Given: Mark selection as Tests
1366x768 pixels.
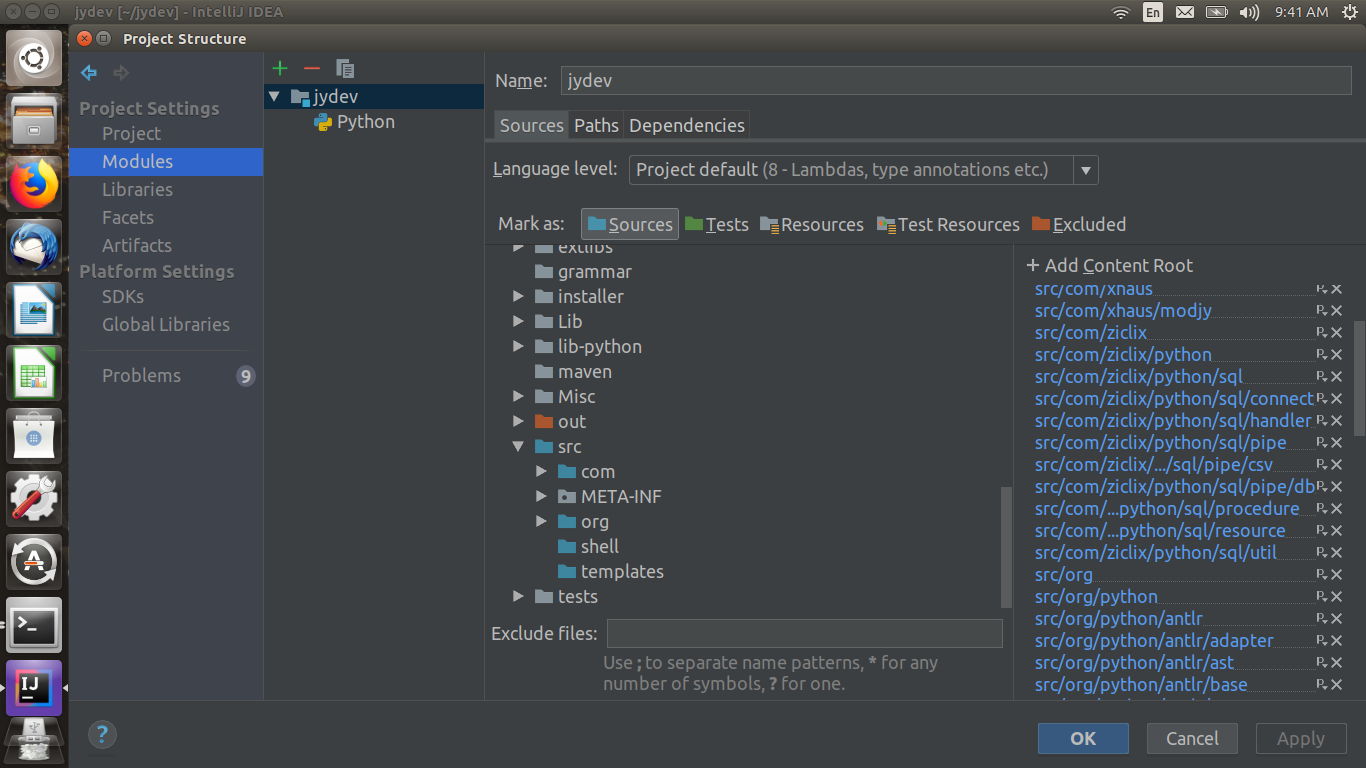Looking at the screenshot, I should [716, 224].
